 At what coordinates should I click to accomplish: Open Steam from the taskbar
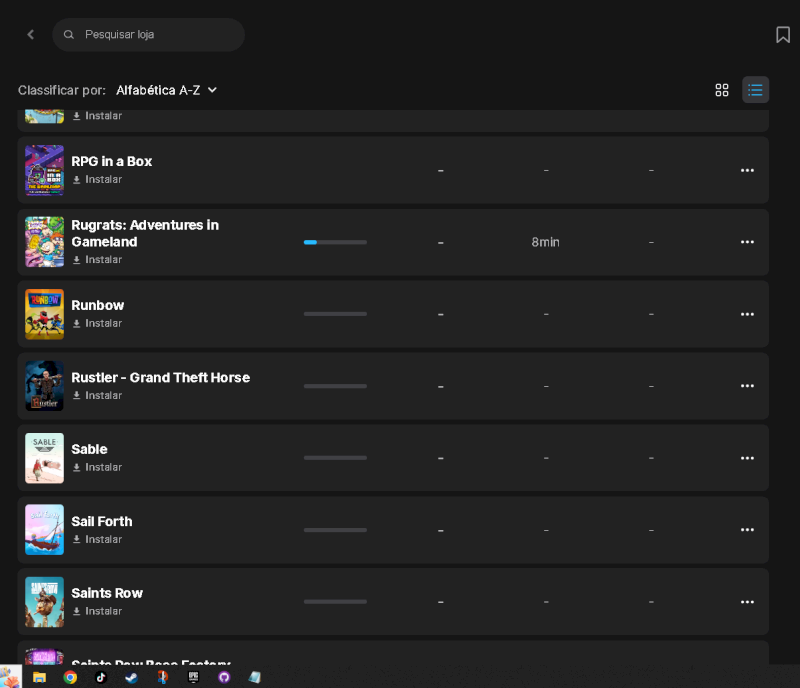tap(132, 677)
